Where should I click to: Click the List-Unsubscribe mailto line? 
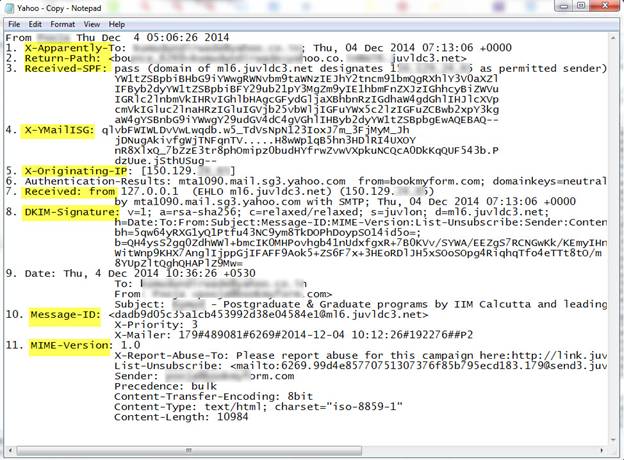(x=360, y=366)
